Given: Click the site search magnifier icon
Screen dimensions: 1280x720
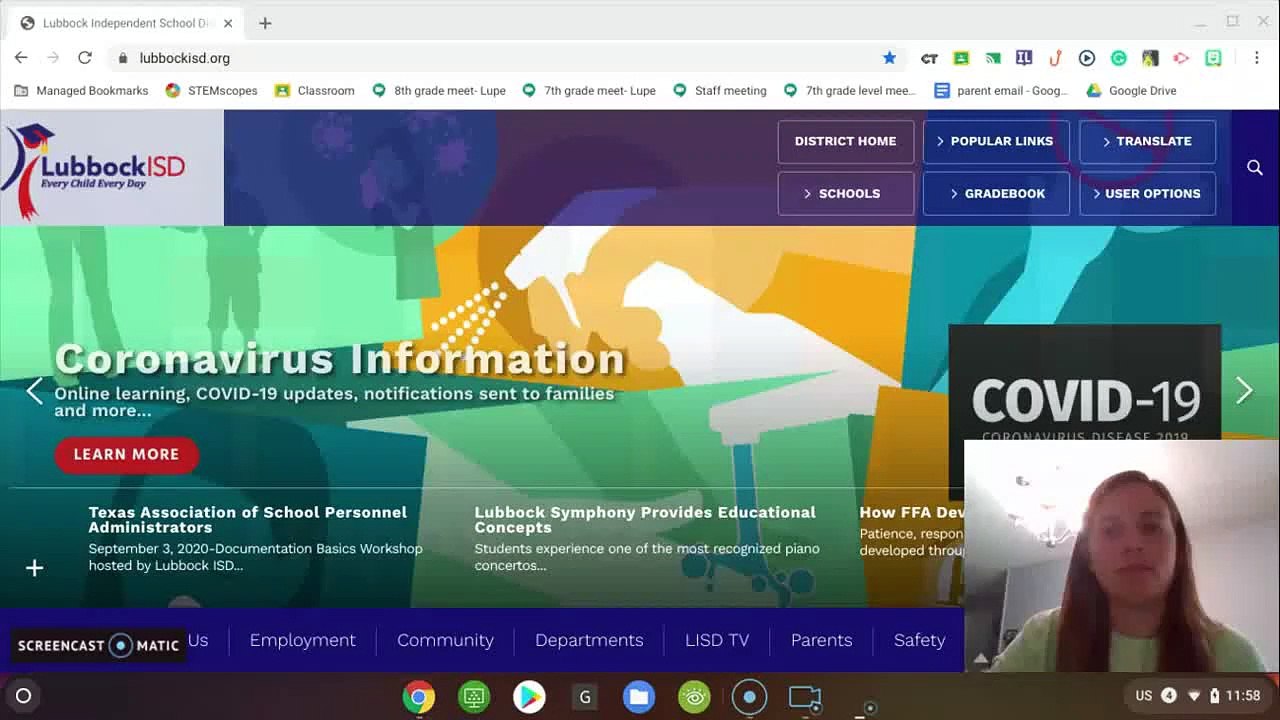Looking at the screenshot, I should pyautogui.click(x=1255, y=167).
